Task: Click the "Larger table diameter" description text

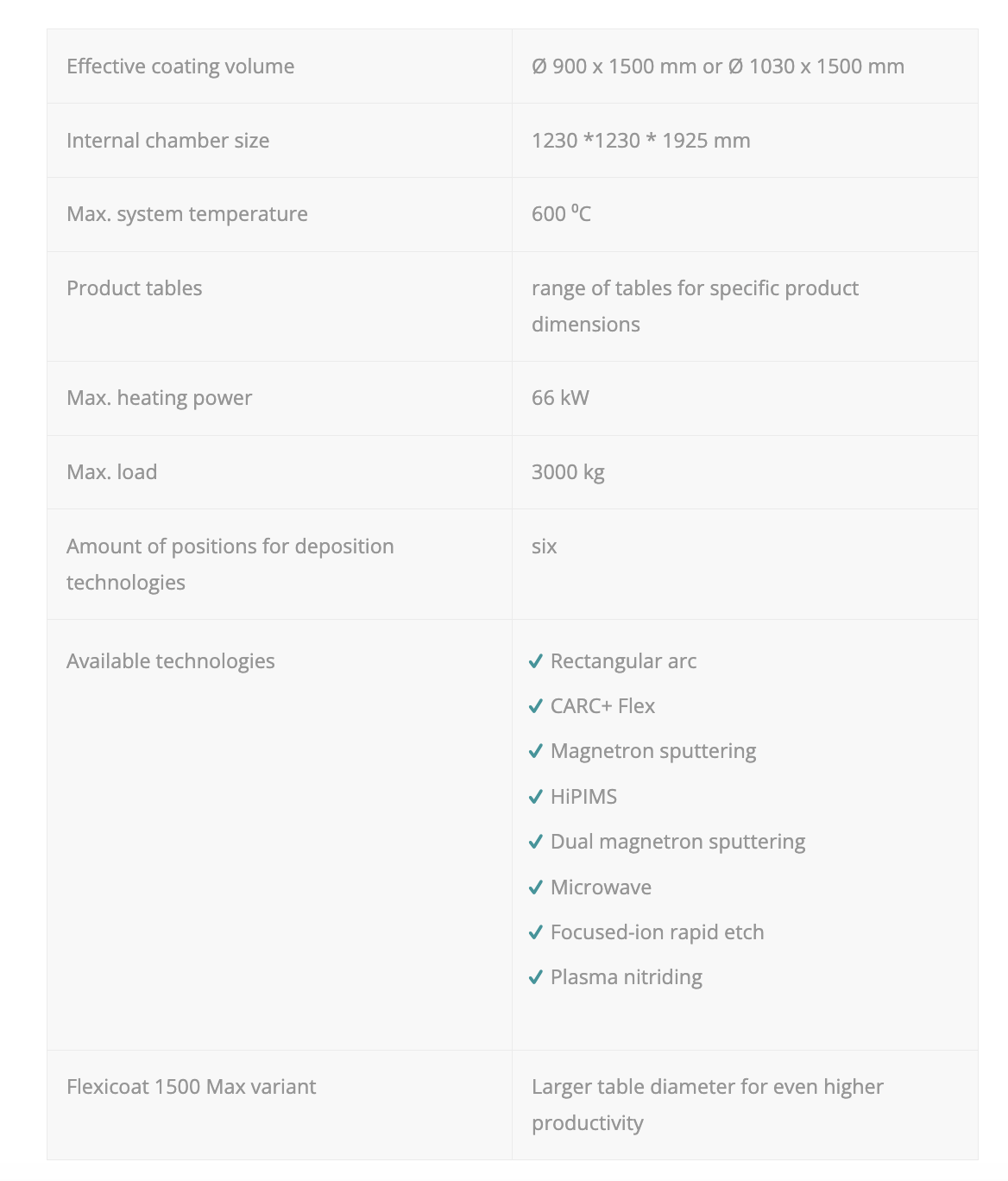Action: pos(708,1087)
